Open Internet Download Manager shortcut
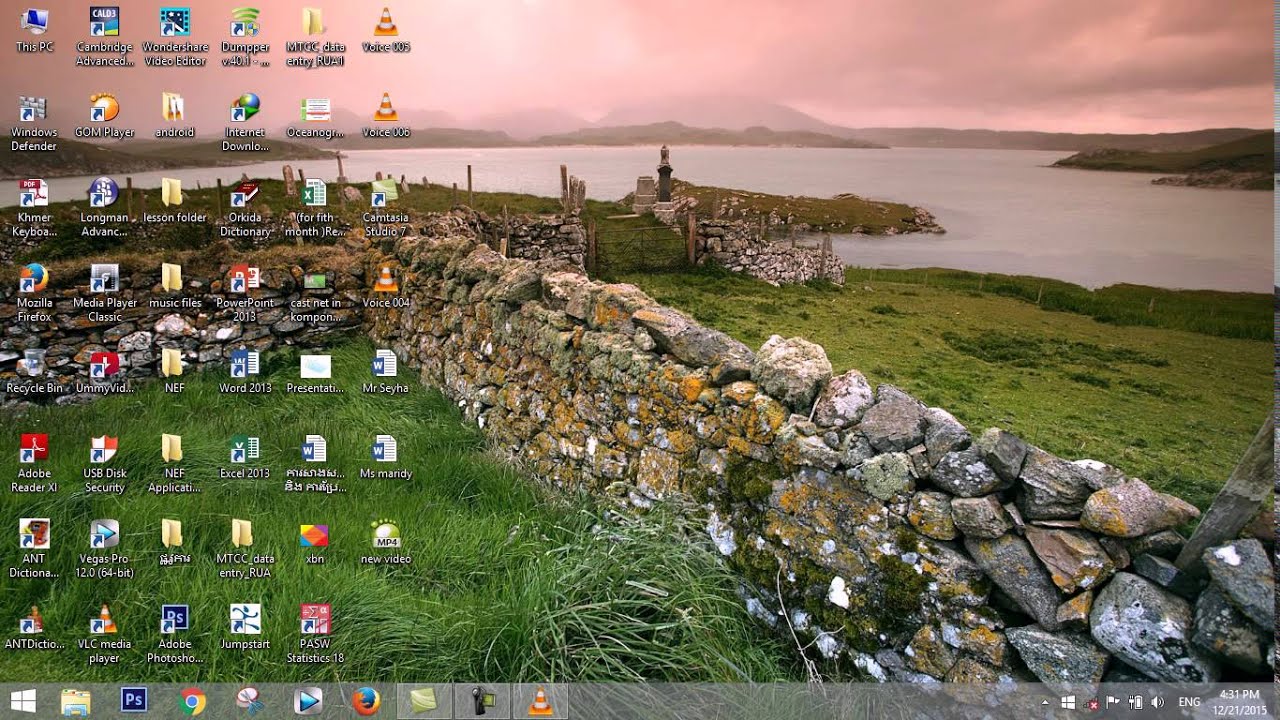 point(245,123)
